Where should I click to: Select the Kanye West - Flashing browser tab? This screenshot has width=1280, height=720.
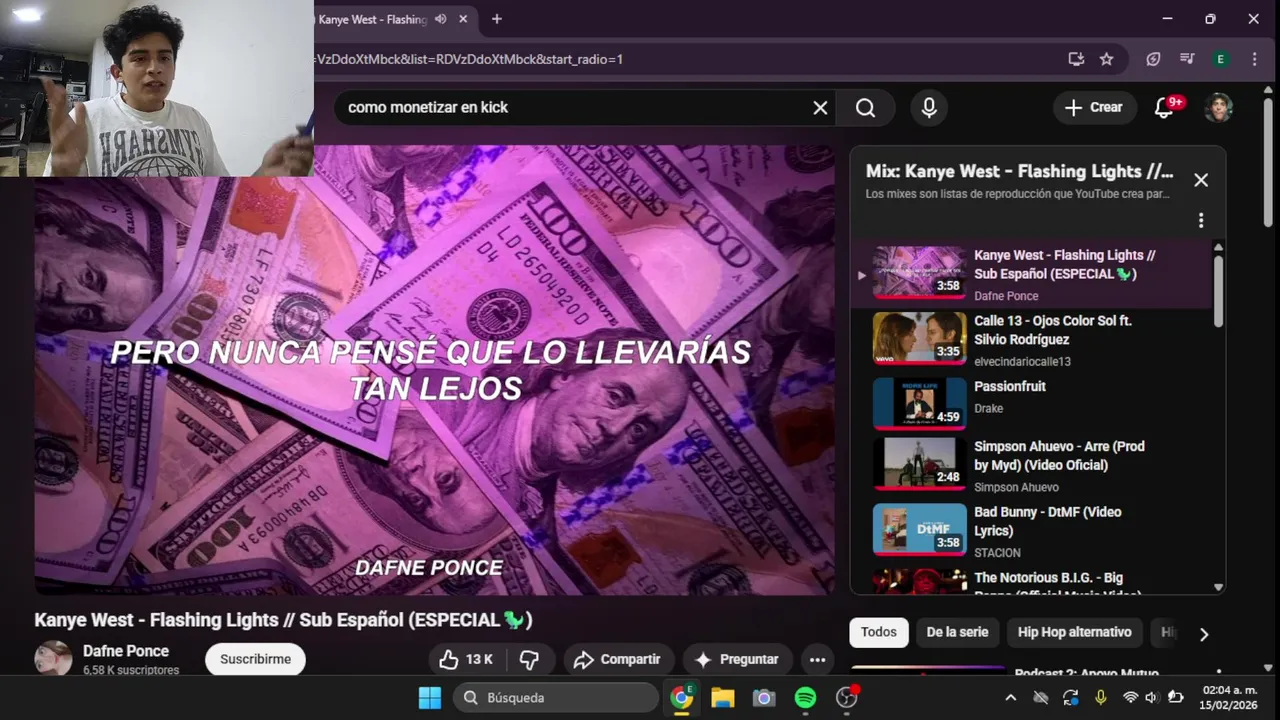coord(372,19)
